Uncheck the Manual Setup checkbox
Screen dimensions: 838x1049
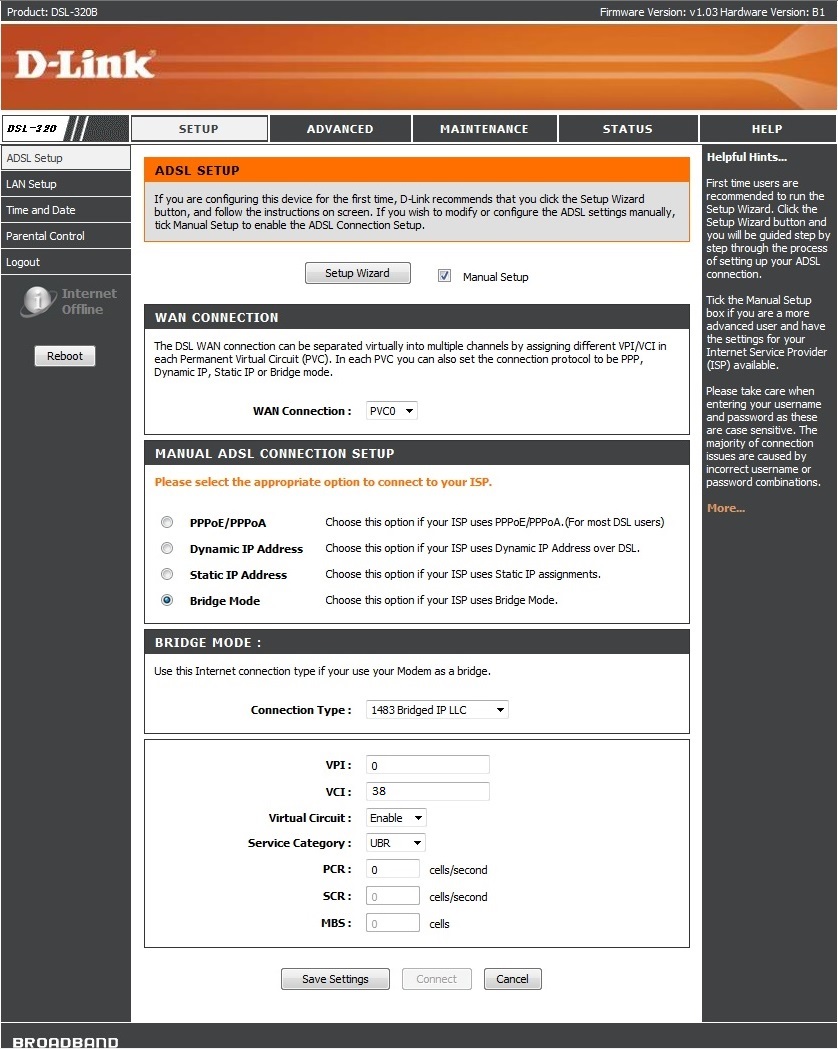click(x=444, y=275)
